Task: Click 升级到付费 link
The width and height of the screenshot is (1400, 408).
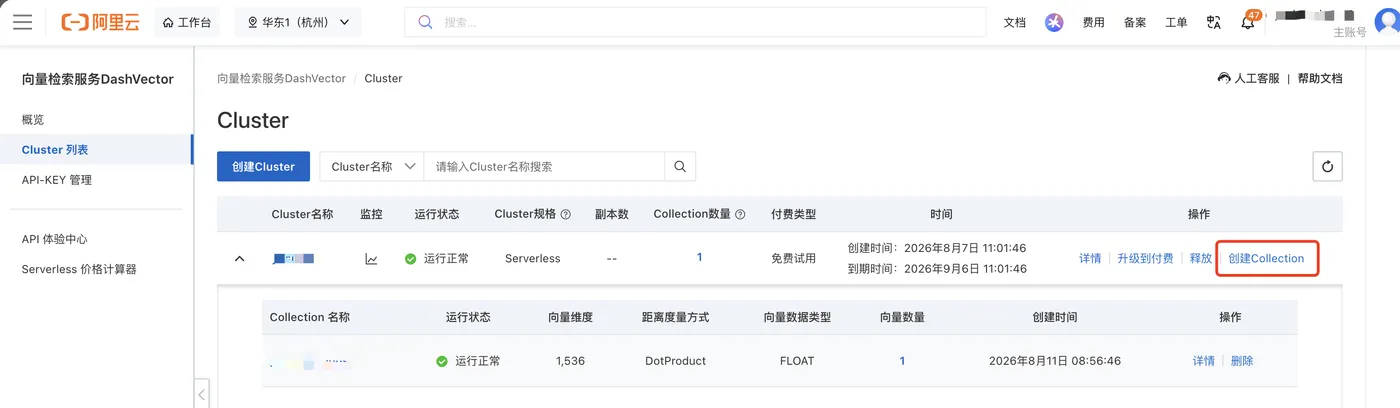Action: coord(1145,259)
